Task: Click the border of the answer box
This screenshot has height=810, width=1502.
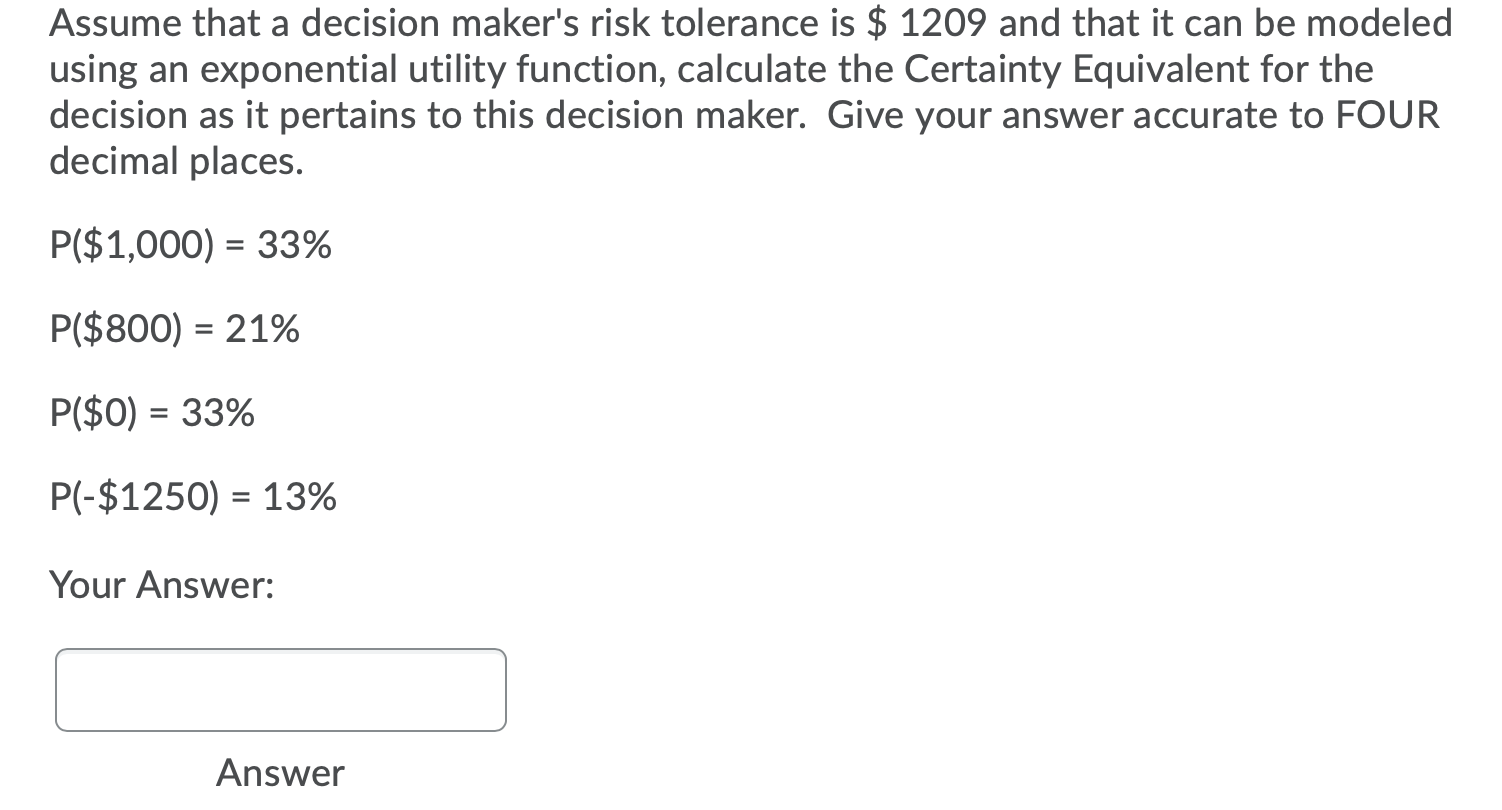Action: (280, 651)
